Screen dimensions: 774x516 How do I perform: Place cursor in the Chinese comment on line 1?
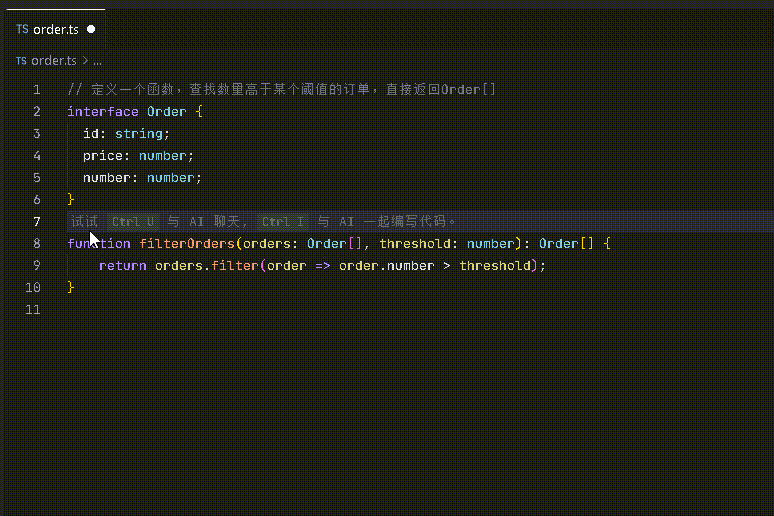250,90
